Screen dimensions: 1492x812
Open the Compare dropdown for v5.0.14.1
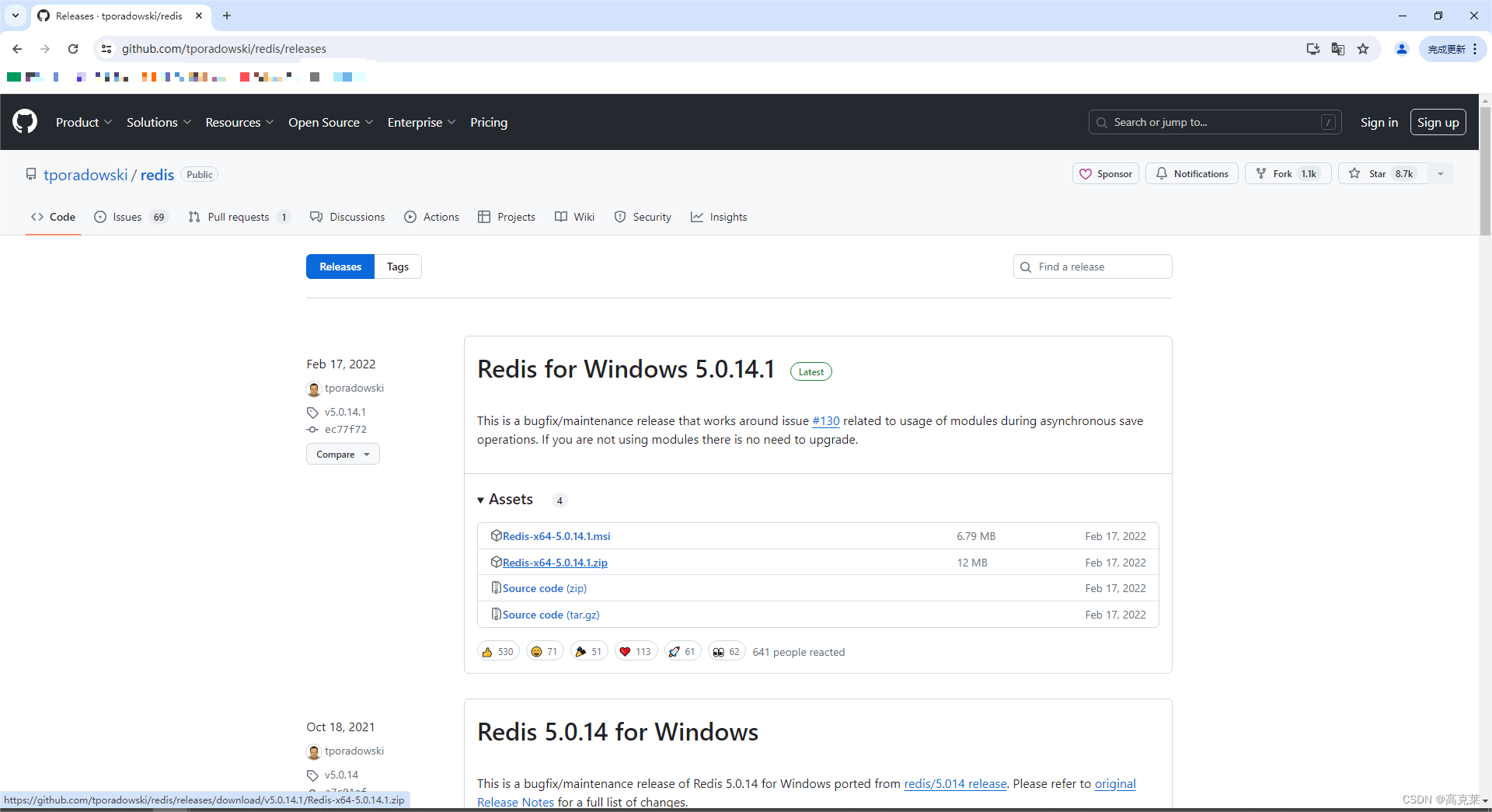click(x=343, y=454)
